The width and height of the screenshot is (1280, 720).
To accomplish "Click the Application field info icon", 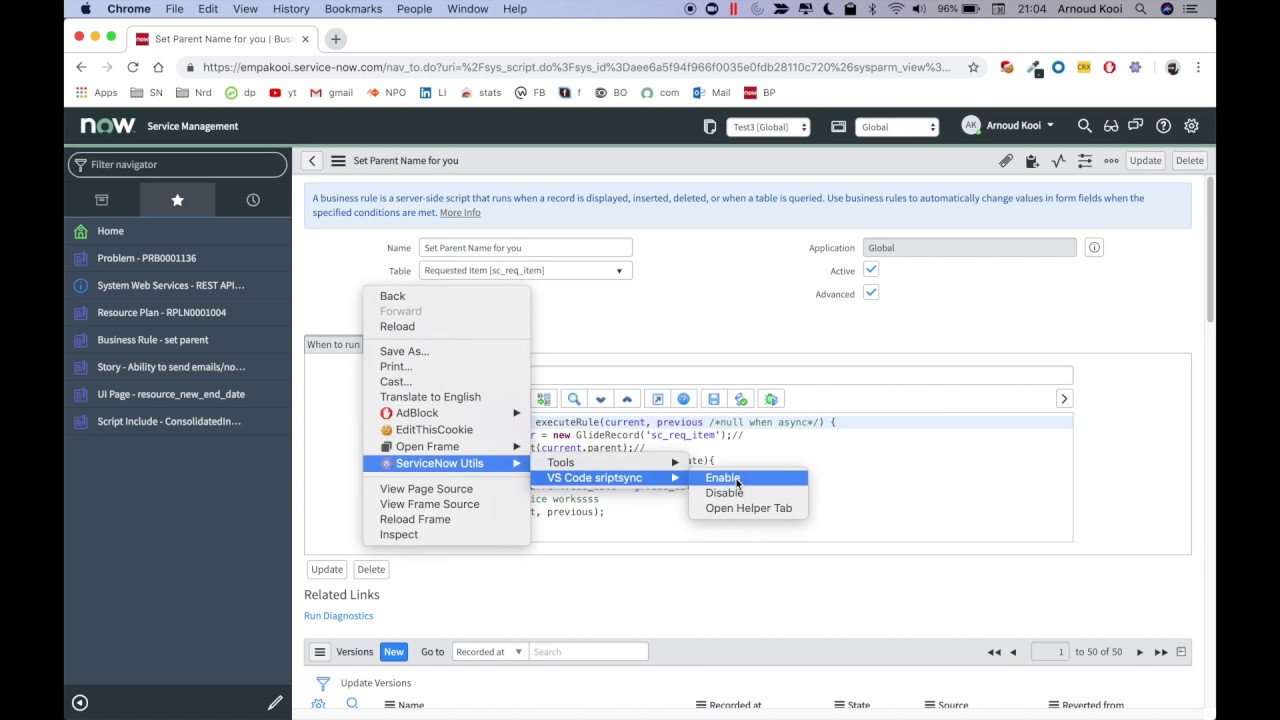I will [1094, 248].
